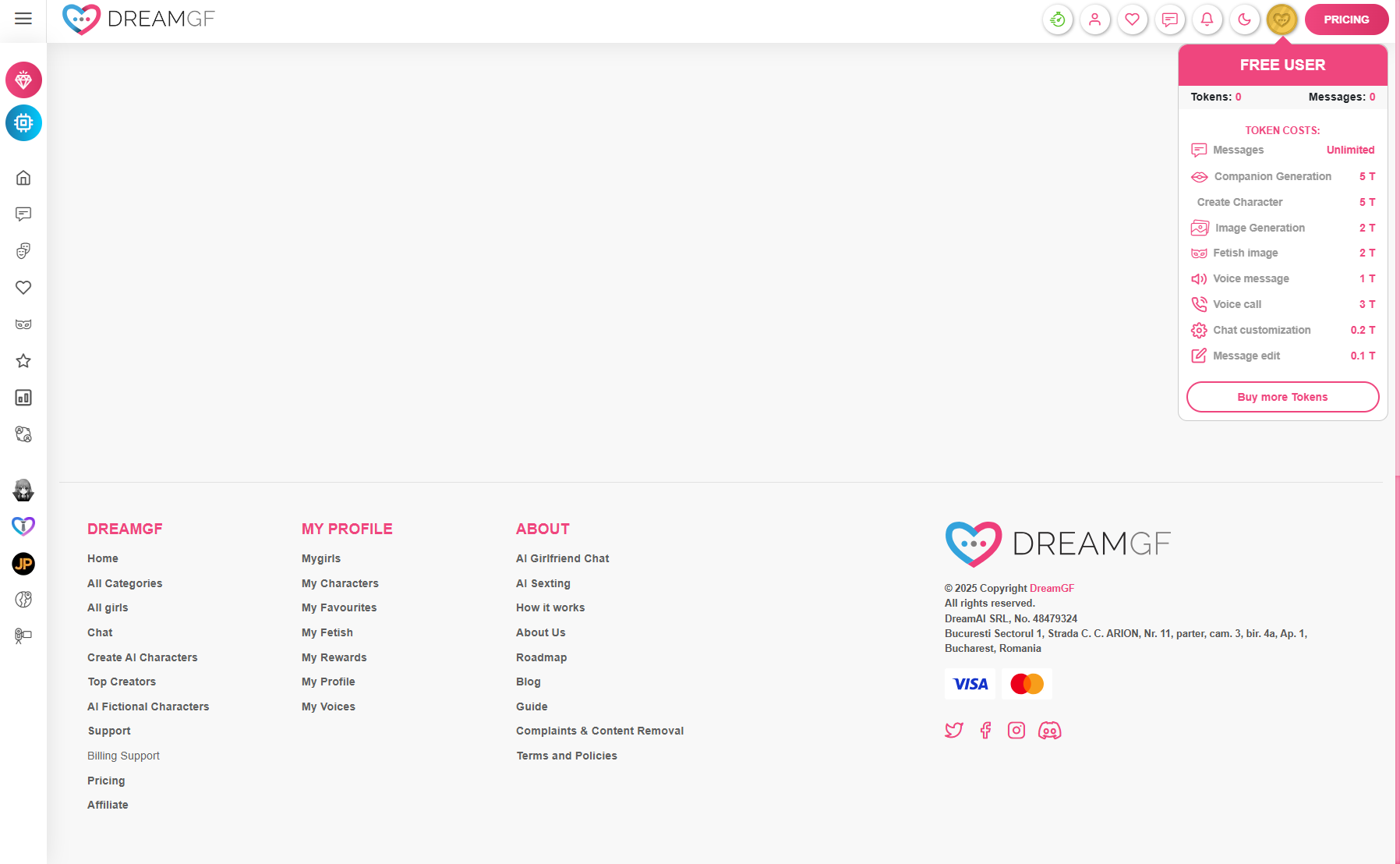Screen dimensions: 1400x864
Task: Open the hamburger menu
Action: (x=23, y=19)
